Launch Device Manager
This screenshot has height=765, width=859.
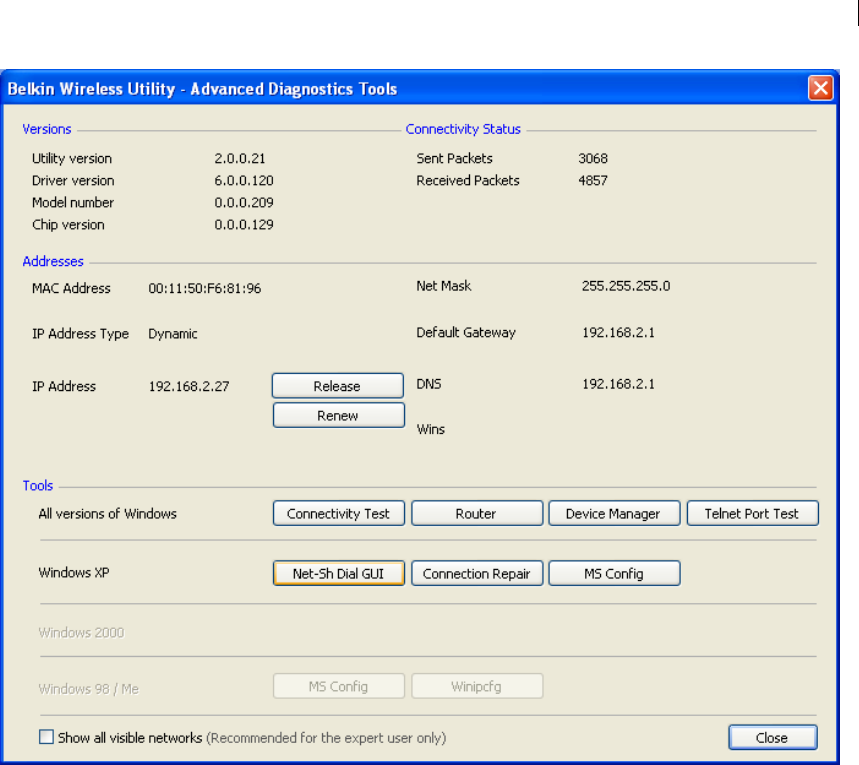click(x=614, y=513)
